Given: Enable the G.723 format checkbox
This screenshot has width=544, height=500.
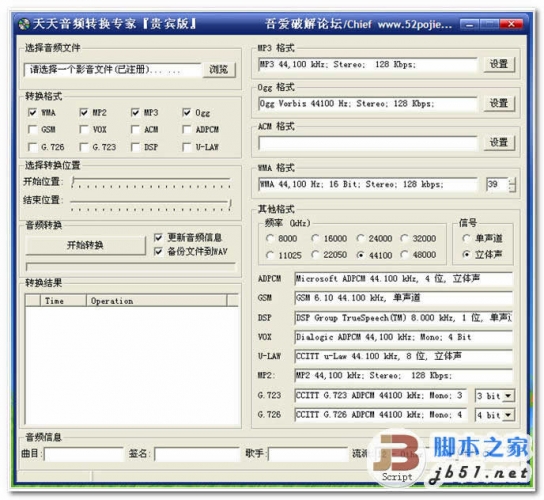Looking at the screenshot, I should 84,147.
